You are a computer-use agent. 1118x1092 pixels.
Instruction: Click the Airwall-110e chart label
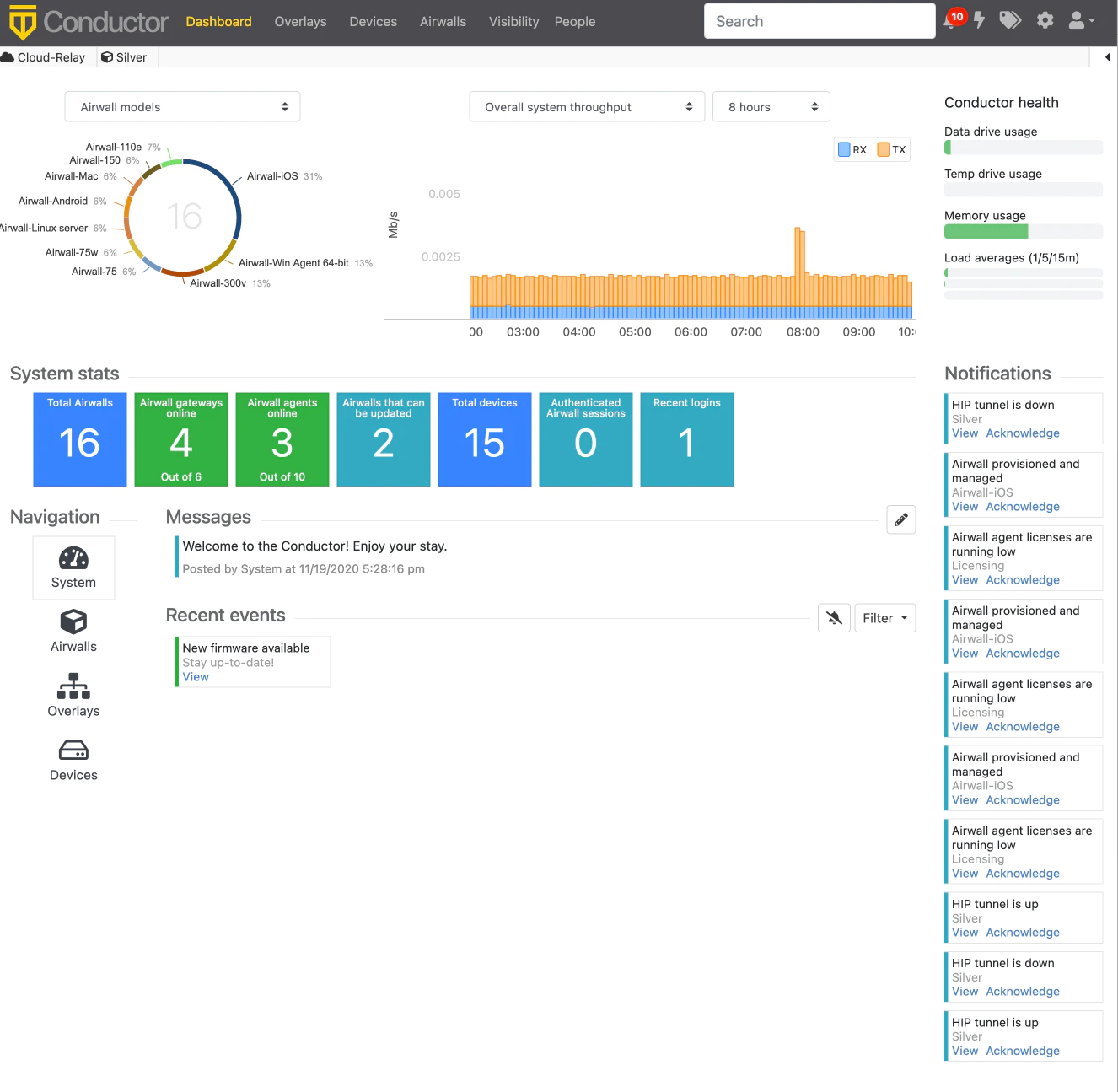pyautogui.click(x=123, y=147)
